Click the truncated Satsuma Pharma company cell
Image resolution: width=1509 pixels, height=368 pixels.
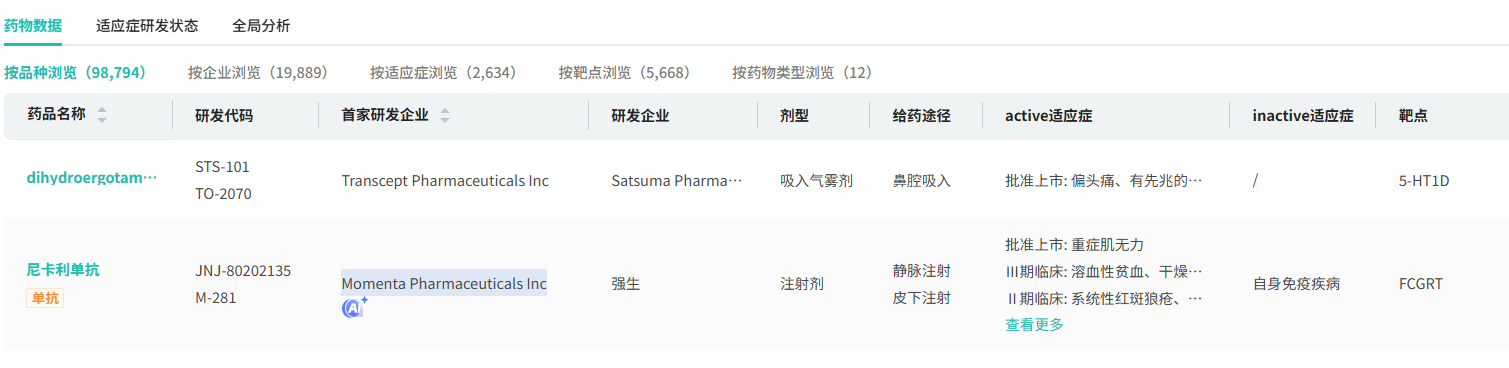tap(677, 181)
